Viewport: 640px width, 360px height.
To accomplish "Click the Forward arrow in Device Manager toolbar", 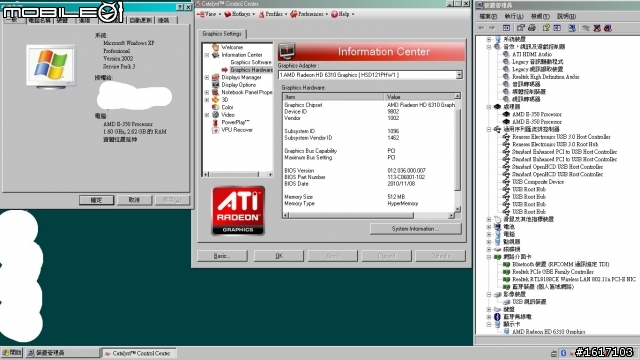I will [x=492, y=28].
